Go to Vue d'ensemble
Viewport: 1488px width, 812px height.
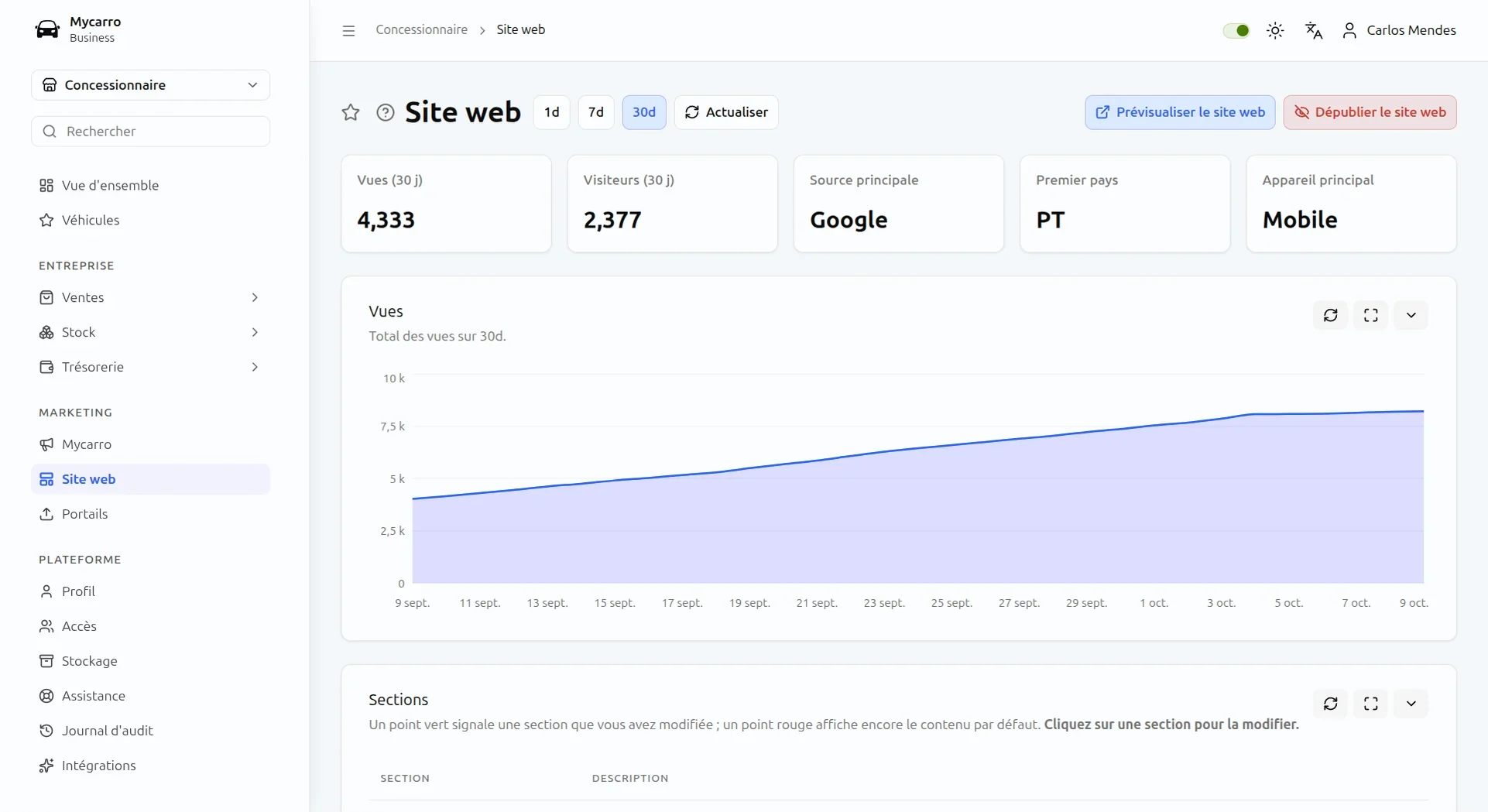pos(151,185)
